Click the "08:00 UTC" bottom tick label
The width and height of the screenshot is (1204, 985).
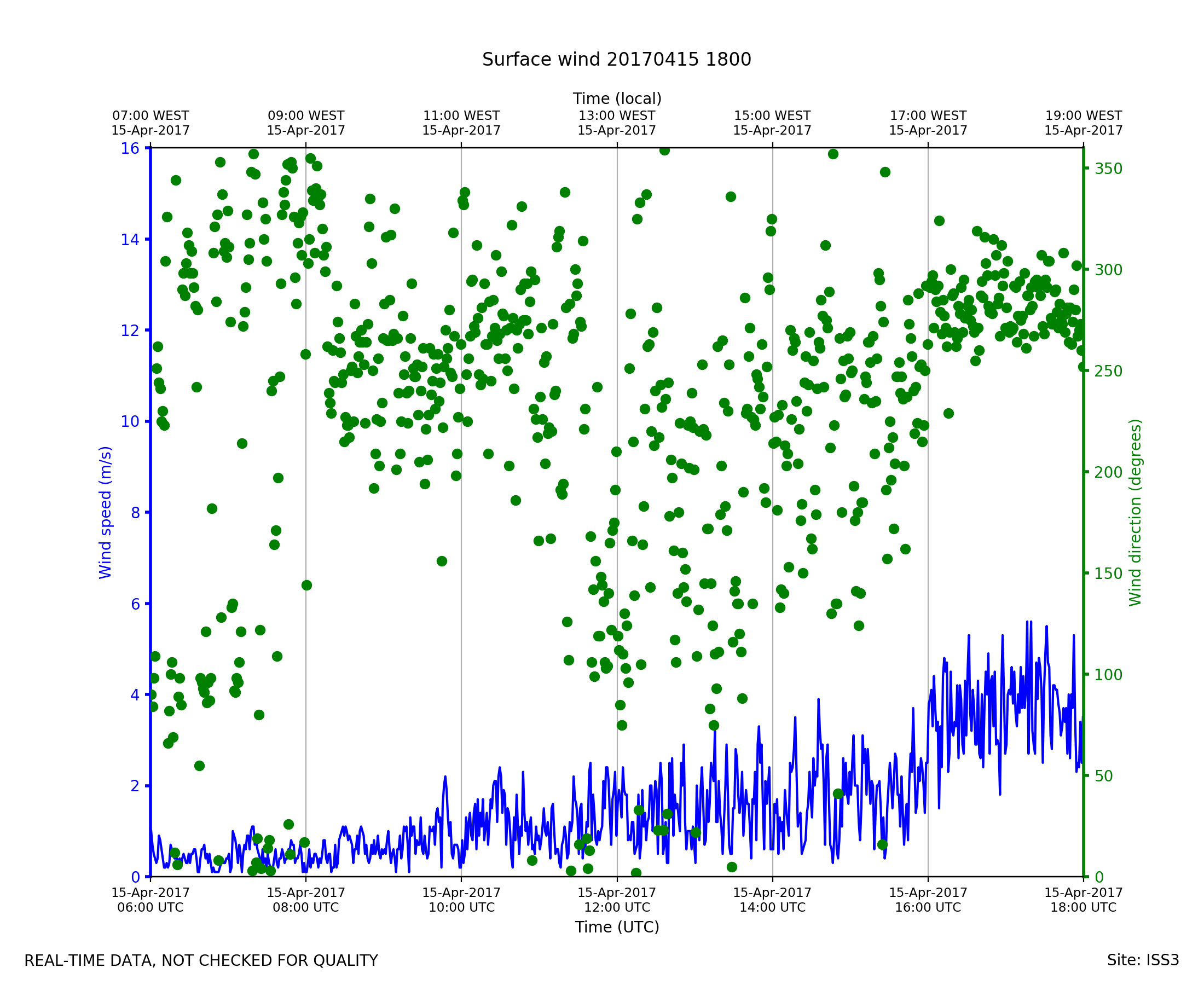pos(306,907)
